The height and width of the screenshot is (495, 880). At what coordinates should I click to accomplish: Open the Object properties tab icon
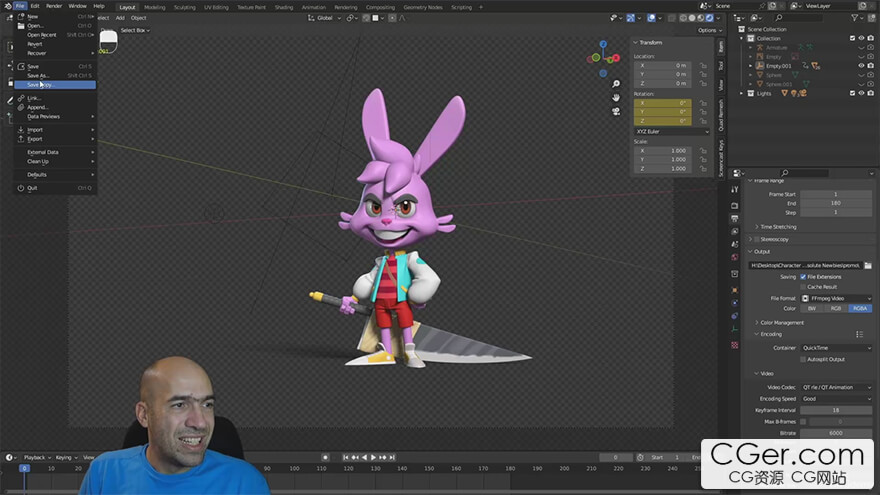(x=735, y=290)
